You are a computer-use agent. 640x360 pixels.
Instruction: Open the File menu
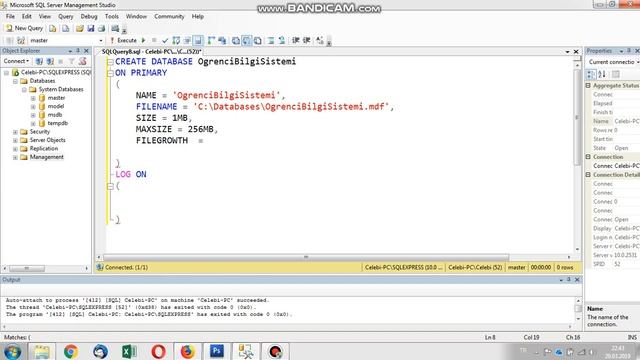[10, 16]
